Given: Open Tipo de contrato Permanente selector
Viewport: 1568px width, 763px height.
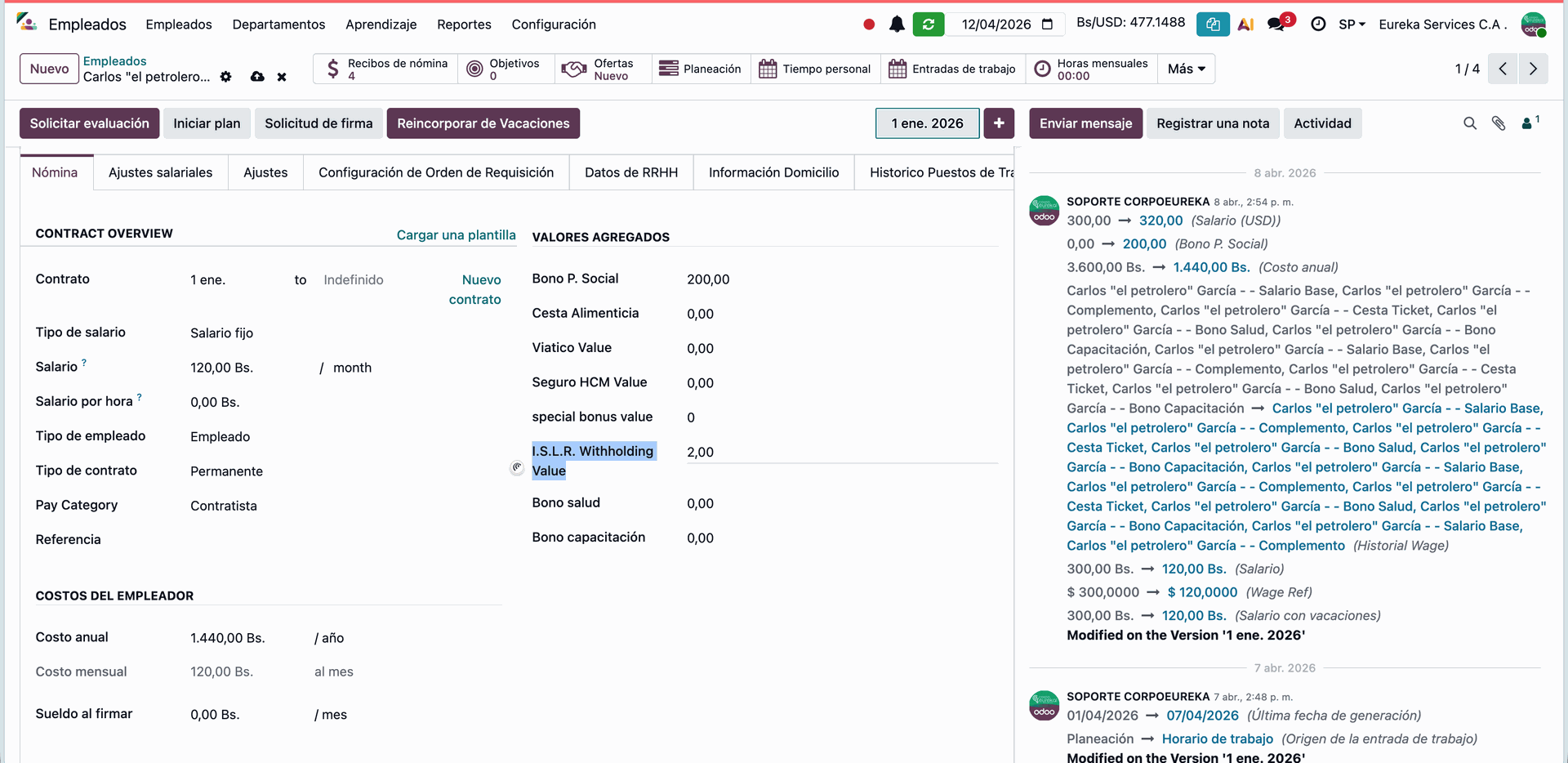Looking at the screenshot, I should [327, 471].
